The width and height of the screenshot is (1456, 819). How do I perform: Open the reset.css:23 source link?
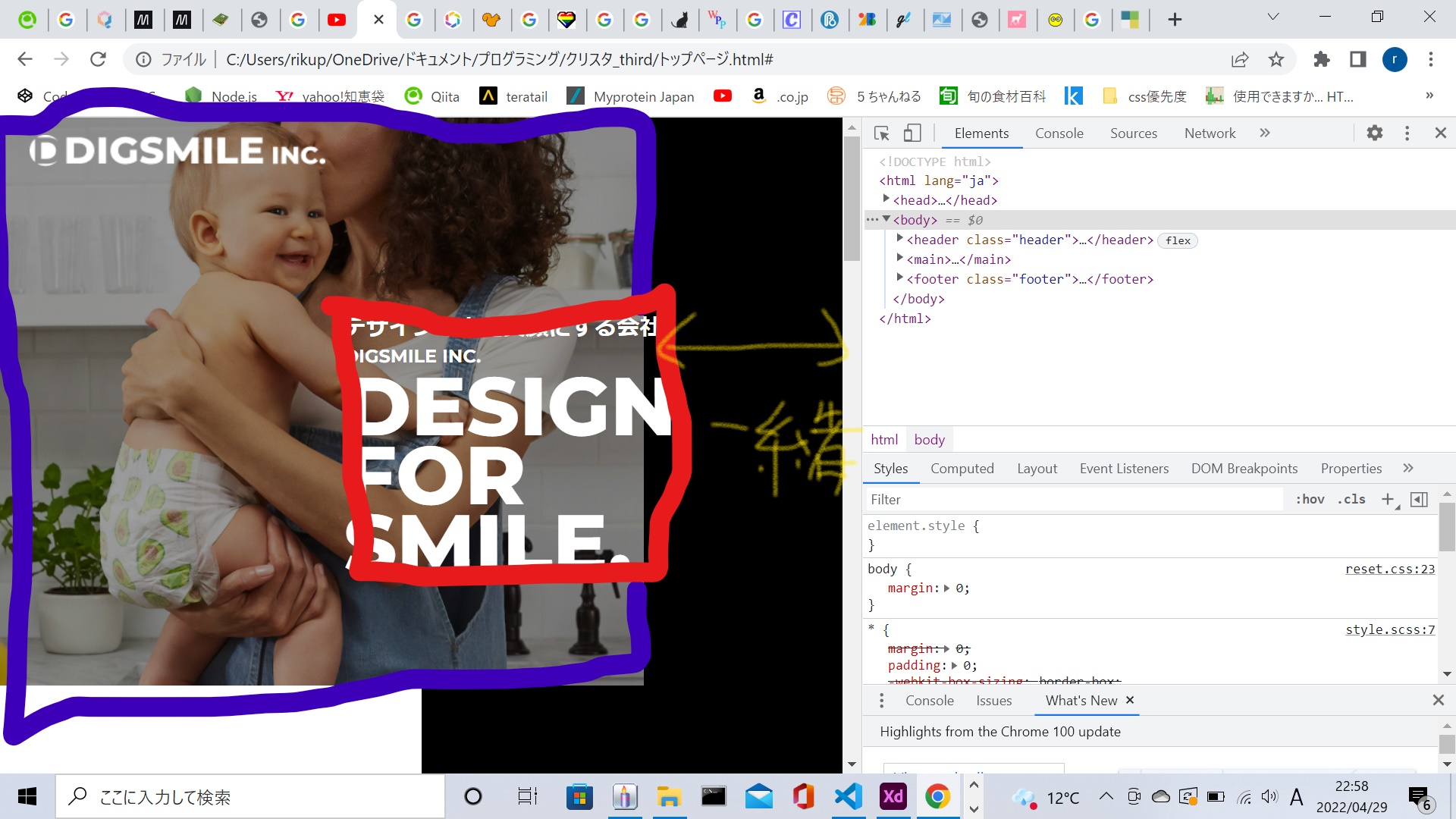tap(1389, 569)
